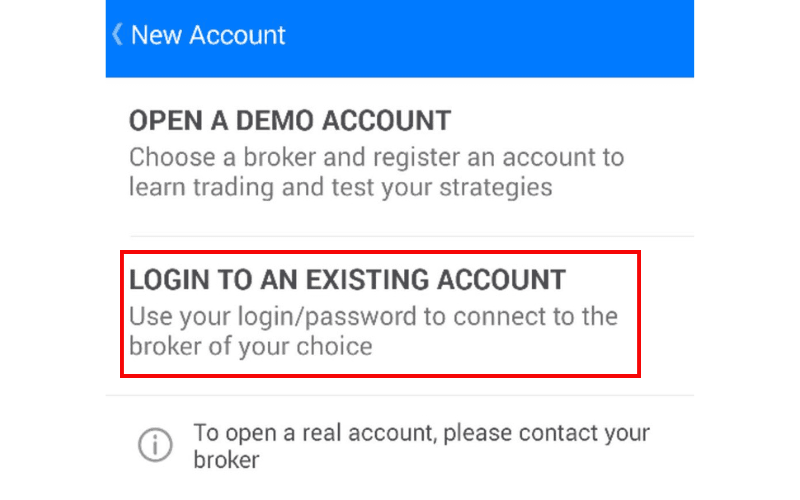Click the circled info icon
Viewport: 800px width, 500px height.
click(155, 446)
